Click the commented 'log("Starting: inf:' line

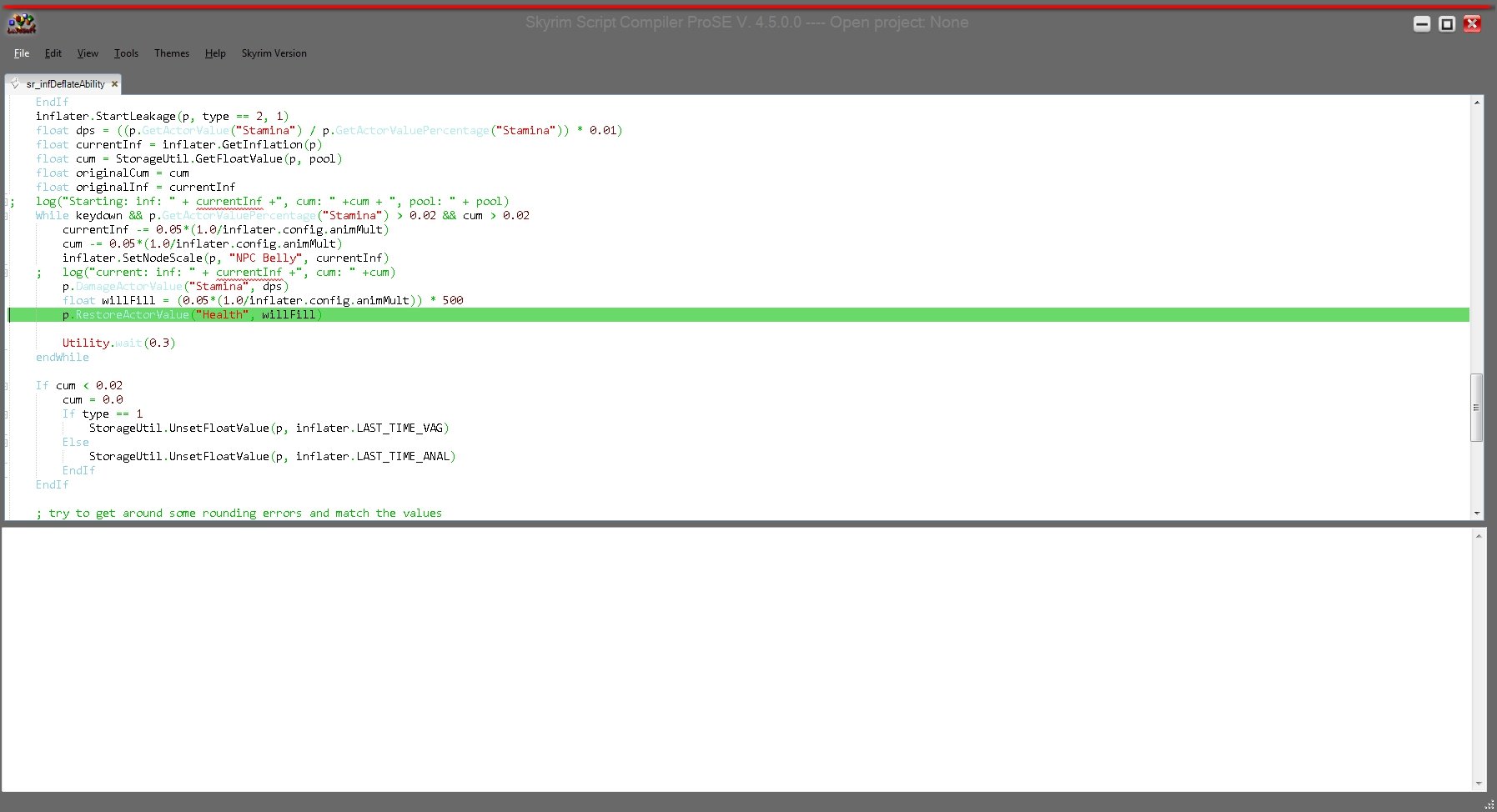[259, 201]
